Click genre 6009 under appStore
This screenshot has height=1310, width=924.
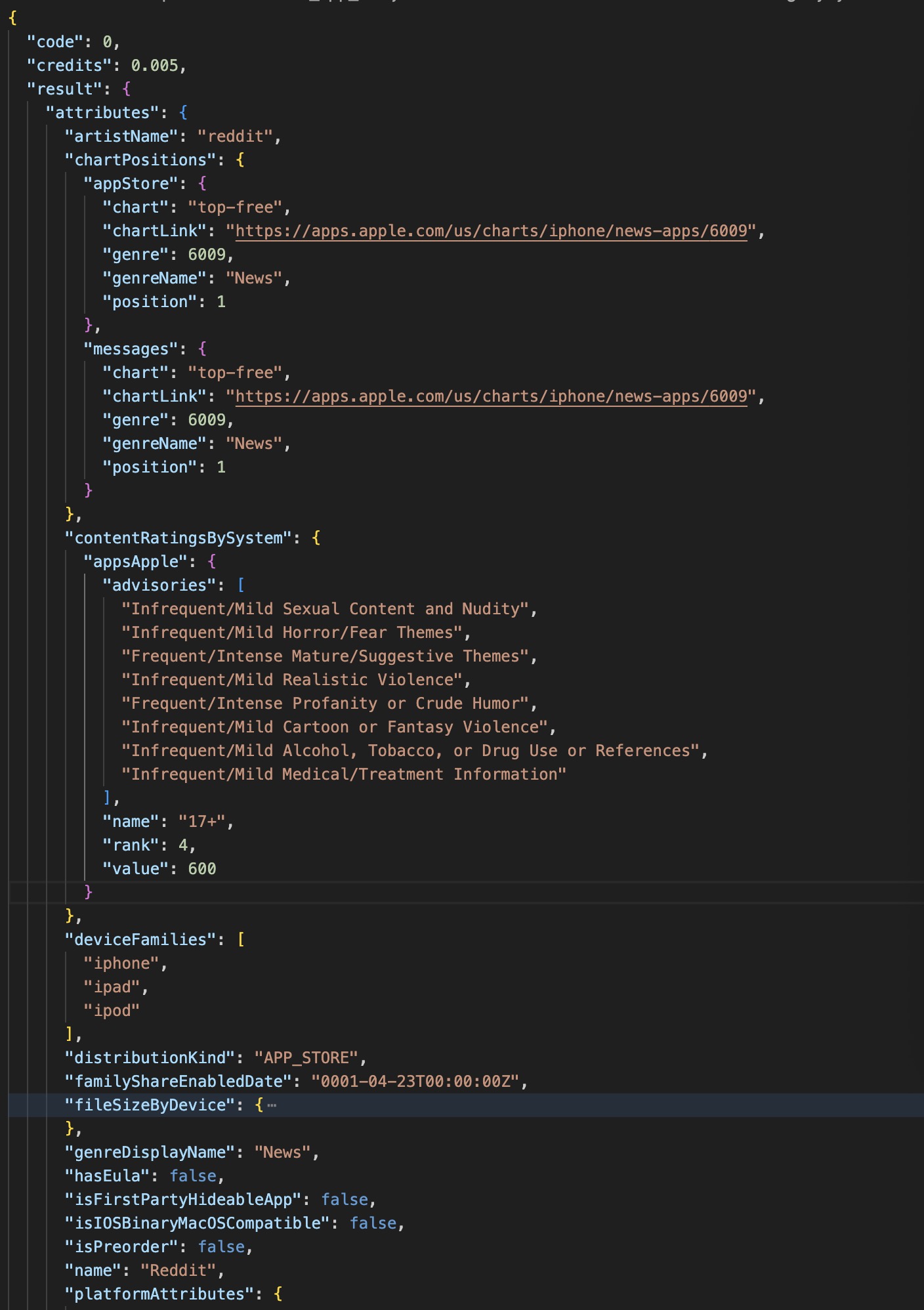point(207,255)
